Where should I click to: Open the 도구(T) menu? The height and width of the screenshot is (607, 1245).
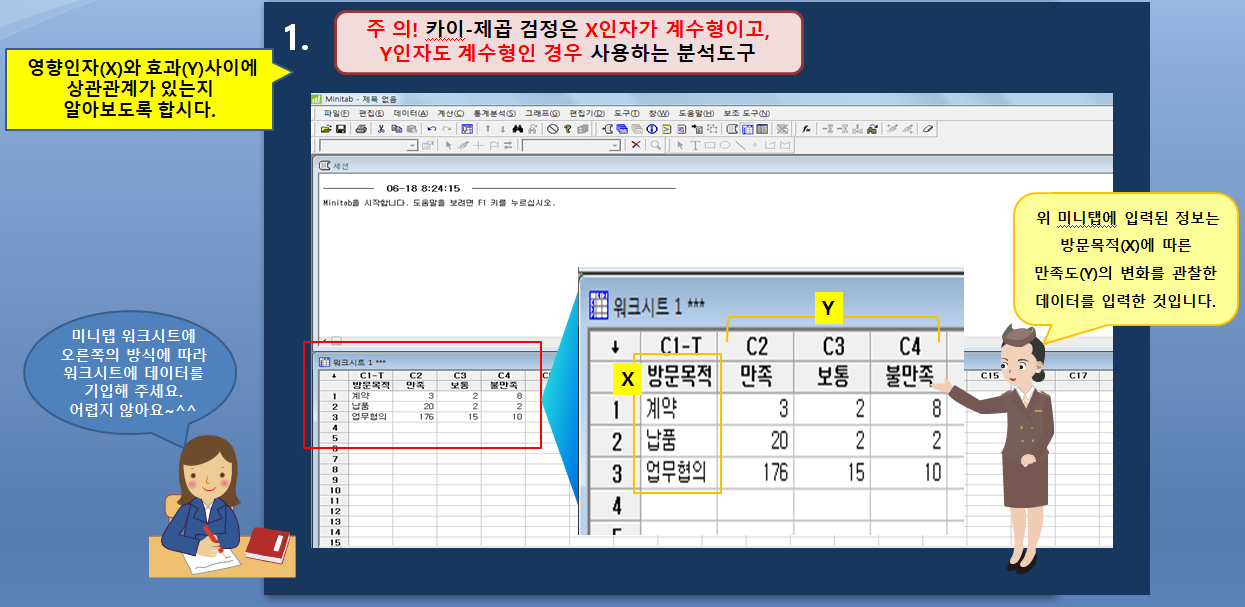pos(627,113)
